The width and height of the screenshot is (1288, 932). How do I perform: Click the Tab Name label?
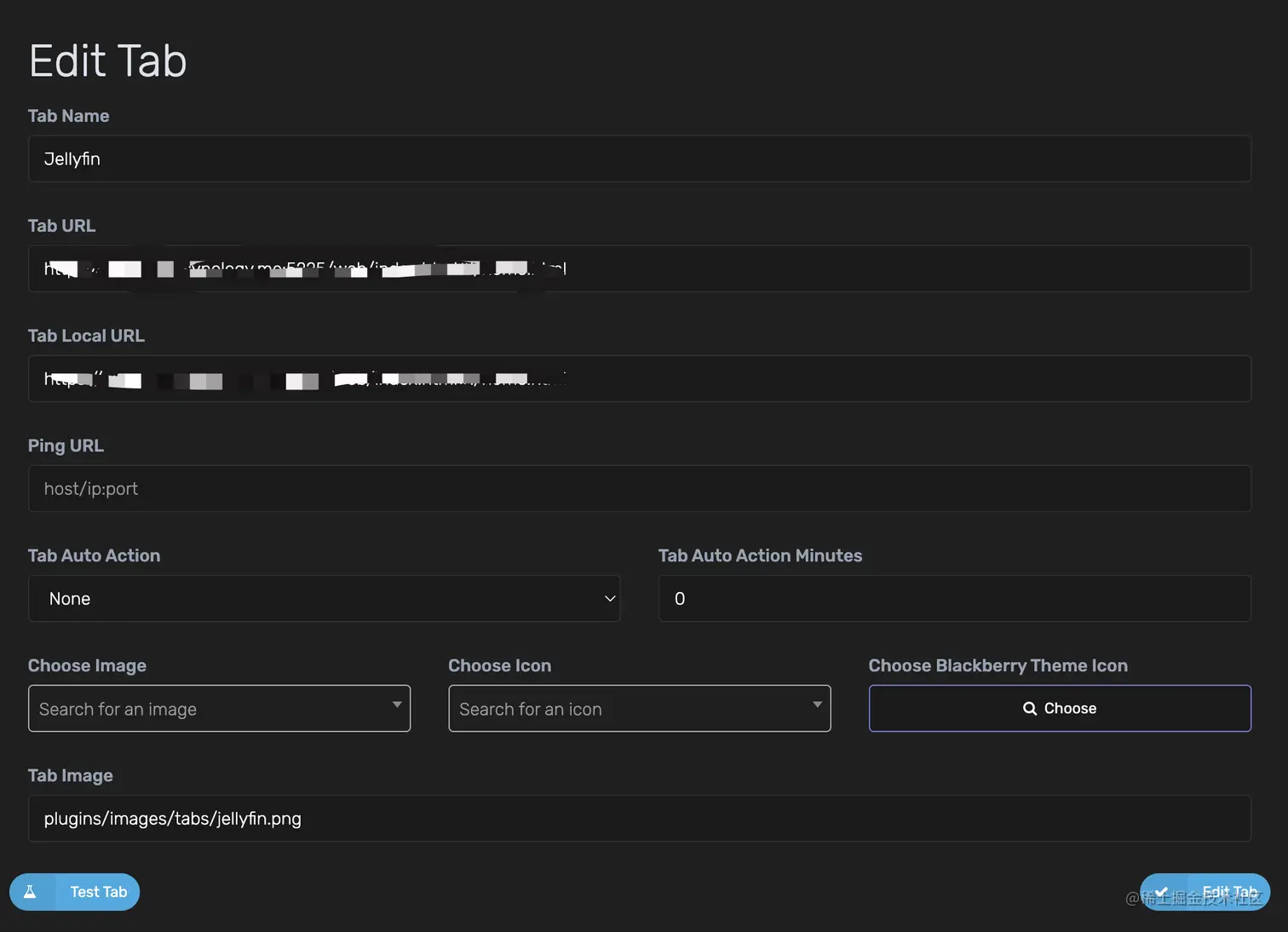click(x=68, y=116)
